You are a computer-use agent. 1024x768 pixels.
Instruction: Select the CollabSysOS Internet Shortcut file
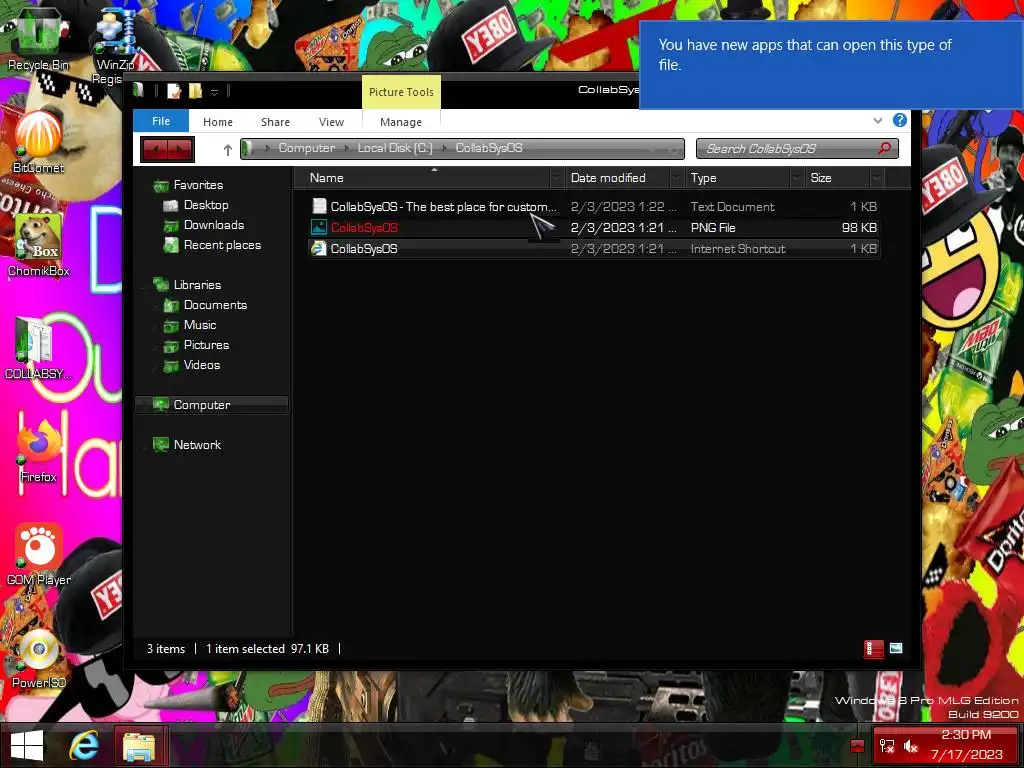(594, 249)
